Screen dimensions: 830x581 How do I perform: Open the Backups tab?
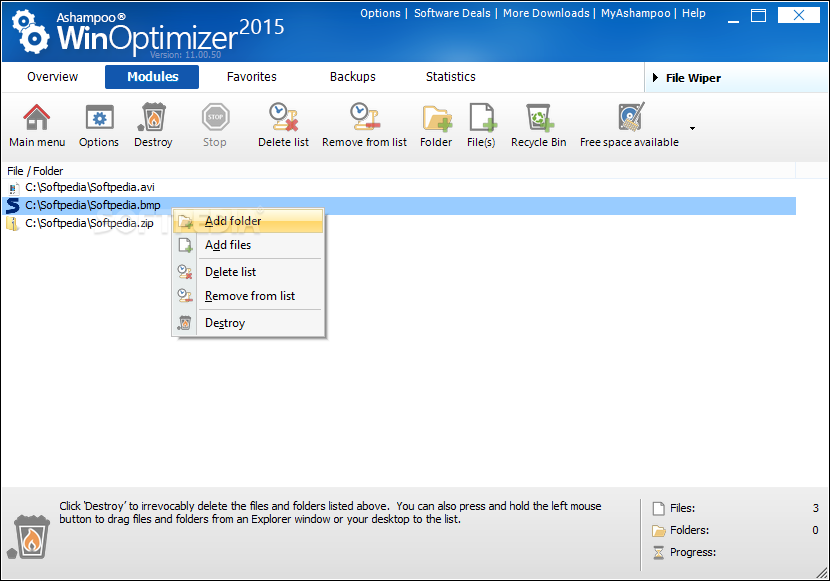tap(353, 77)
